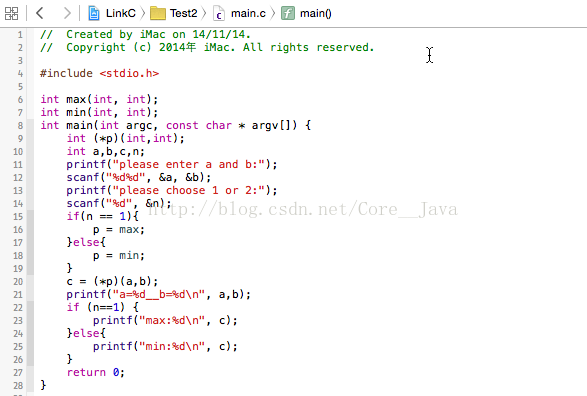Click 'int (*p)(int,int);' line
The height and width of the screenshot is (396, 587).
pos(126,138)
